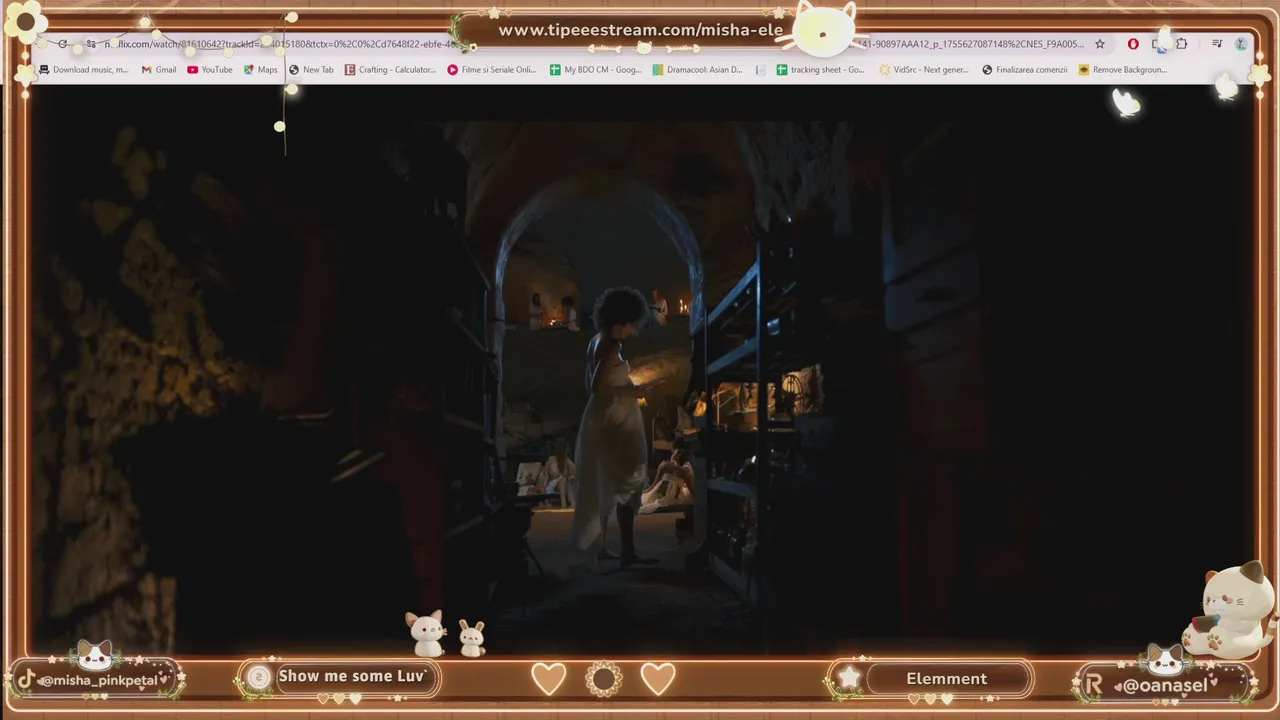Open the New Tab bookmark
This screenshot has height=720, width=1280.
(311, 70)
